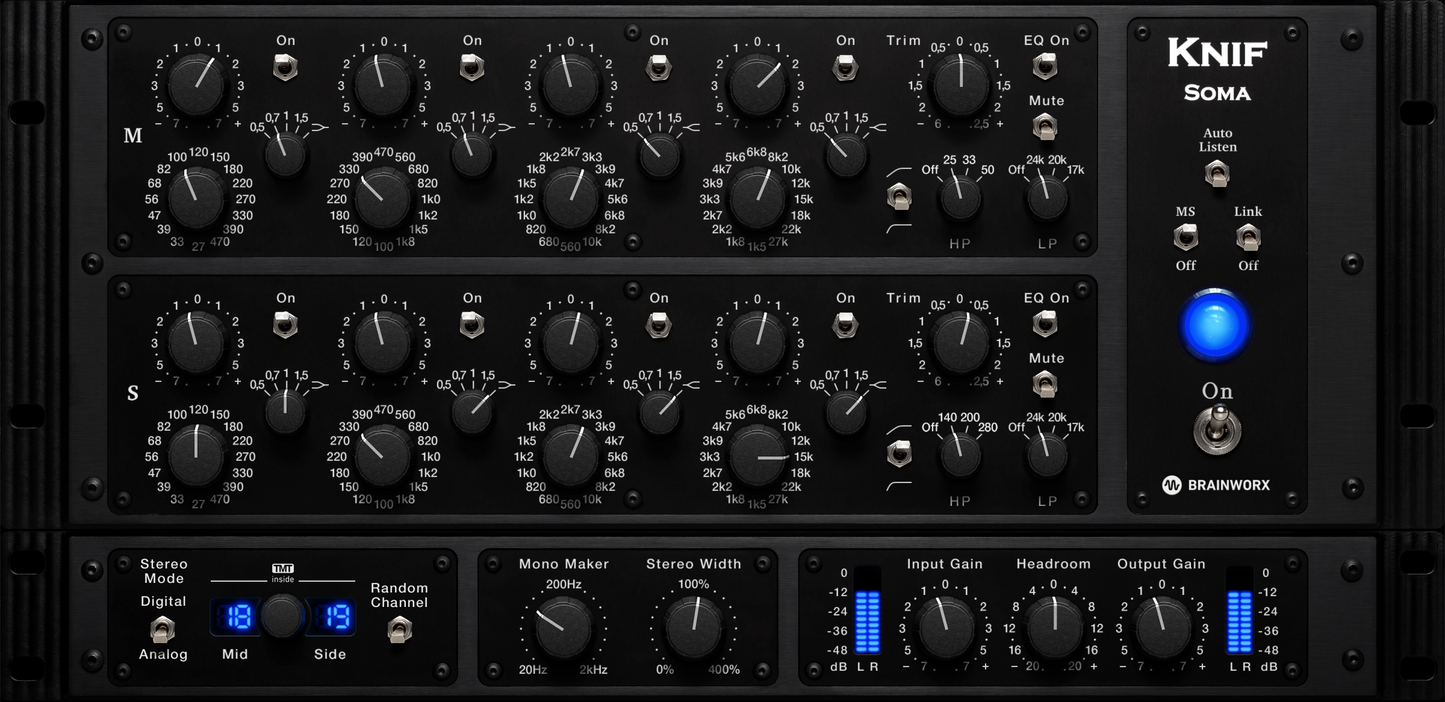Click the Mono Maker knob

pyautogui.click(x=563, y=627)
